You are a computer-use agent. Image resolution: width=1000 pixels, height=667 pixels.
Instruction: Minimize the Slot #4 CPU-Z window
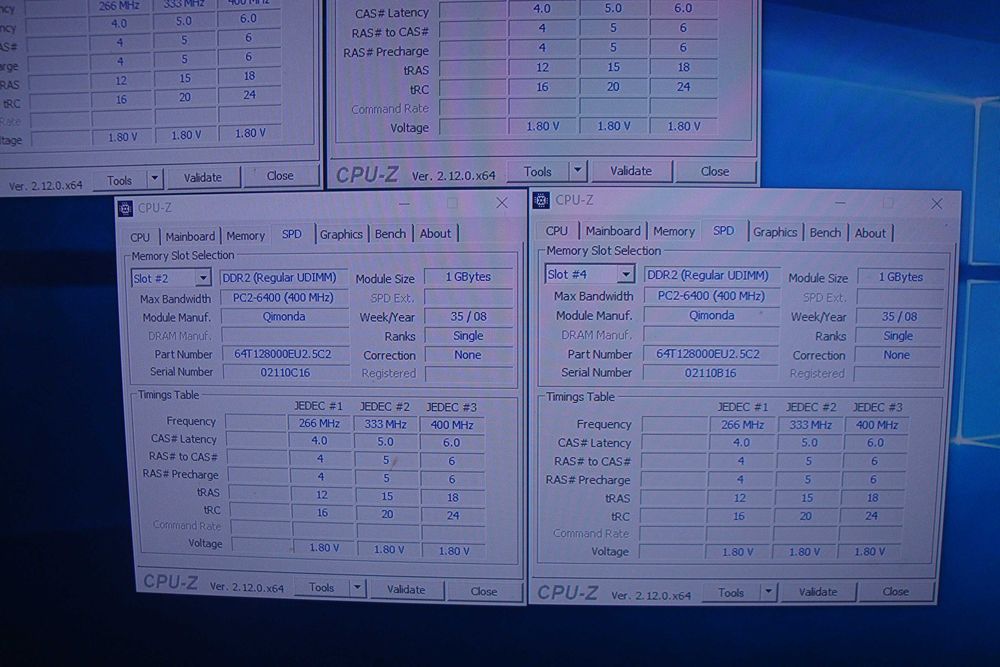840,203
